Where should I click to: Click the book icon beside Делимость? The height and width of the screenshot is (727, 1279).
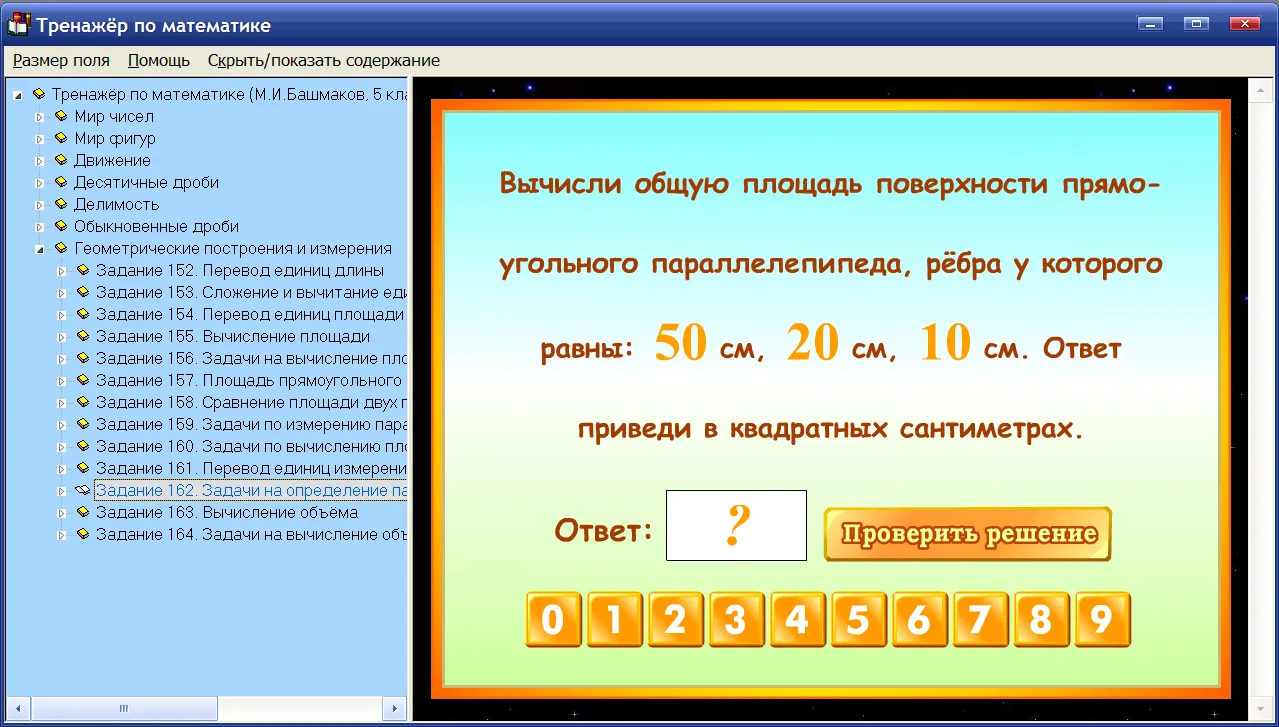coord(60,204)
